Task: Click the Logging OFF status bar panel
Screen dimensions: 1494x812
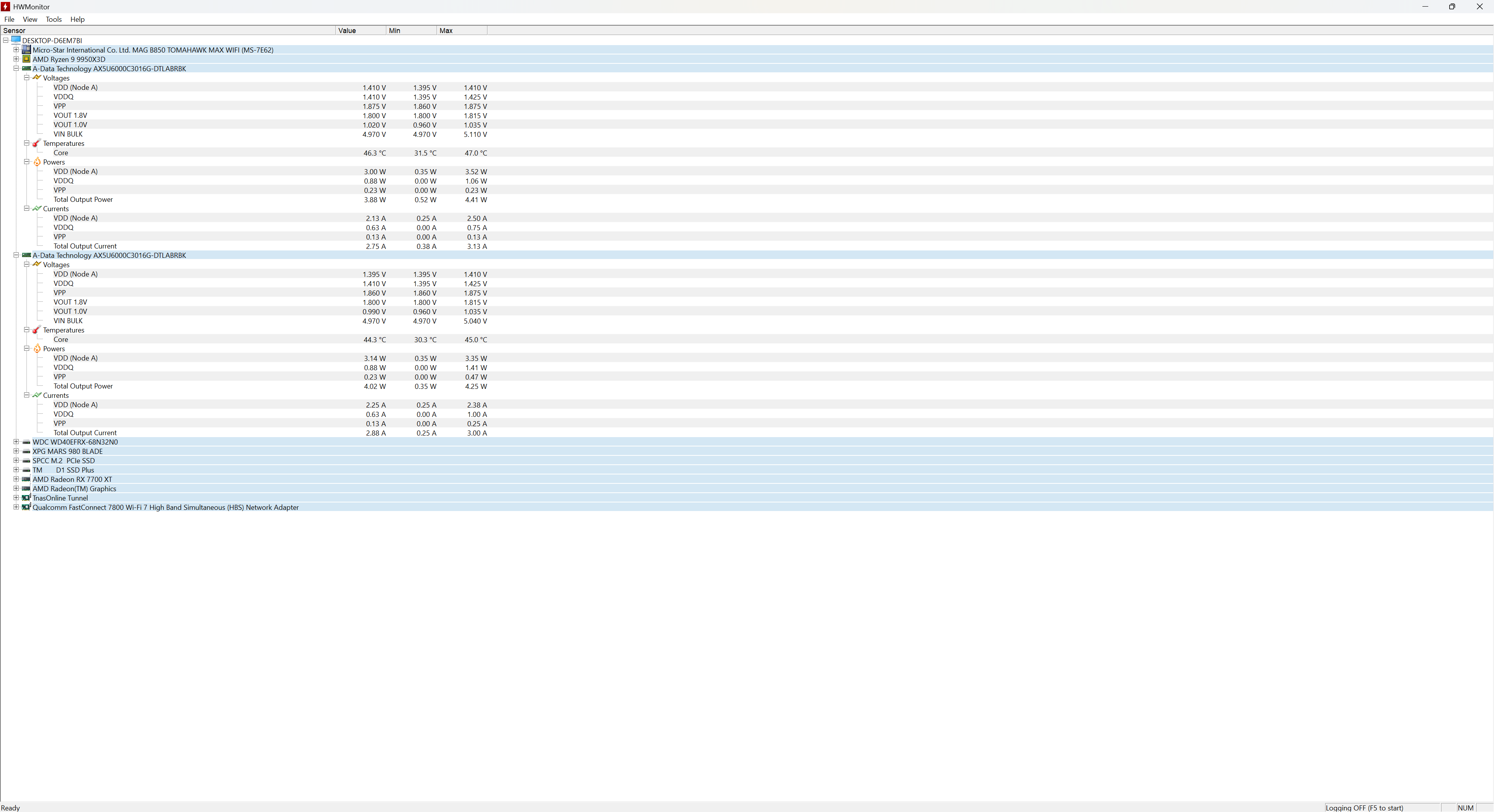Action: [1364, 807]
